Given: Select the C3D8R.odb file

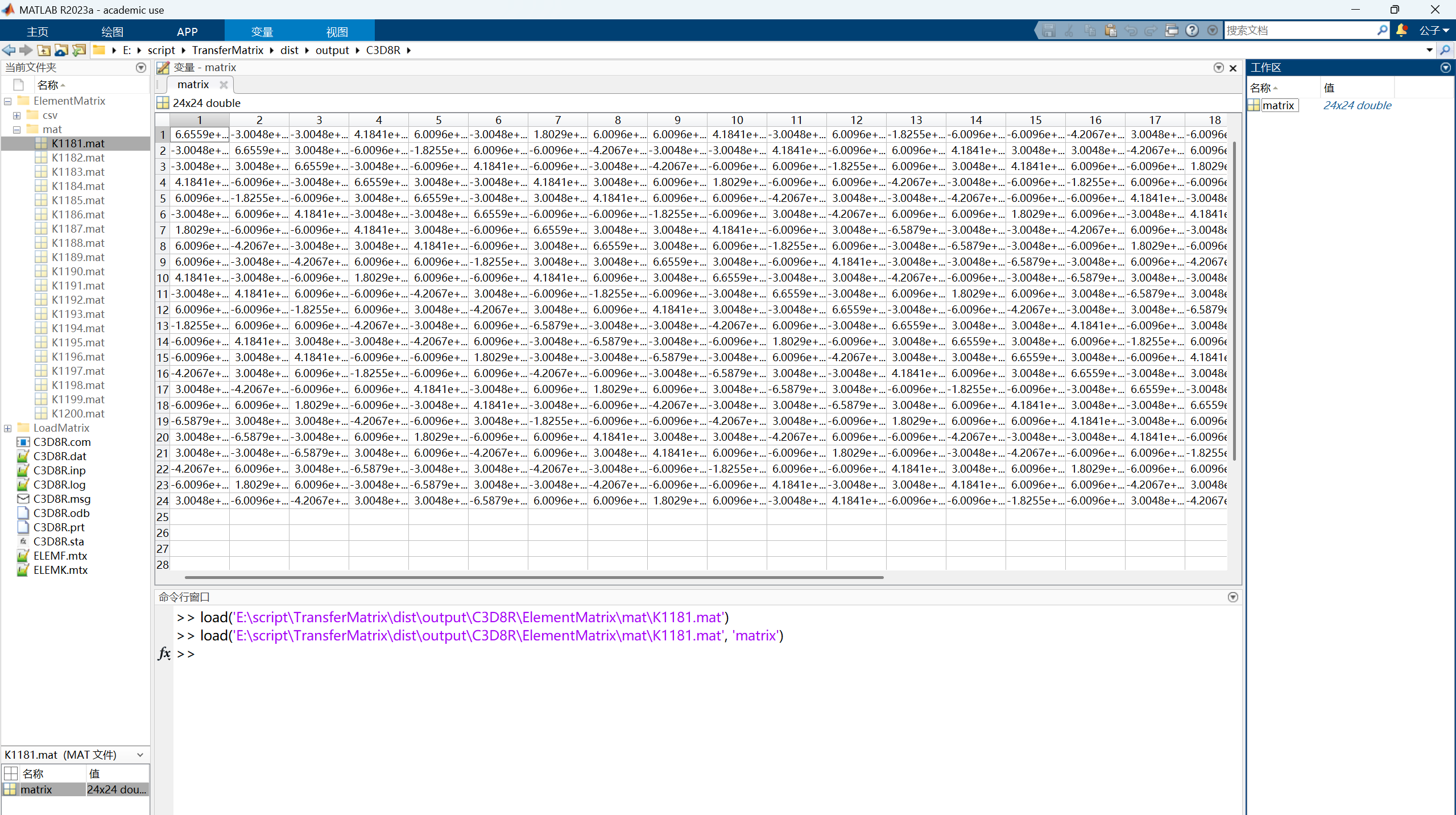Looking at the screenshot, I should coord(61,513).
